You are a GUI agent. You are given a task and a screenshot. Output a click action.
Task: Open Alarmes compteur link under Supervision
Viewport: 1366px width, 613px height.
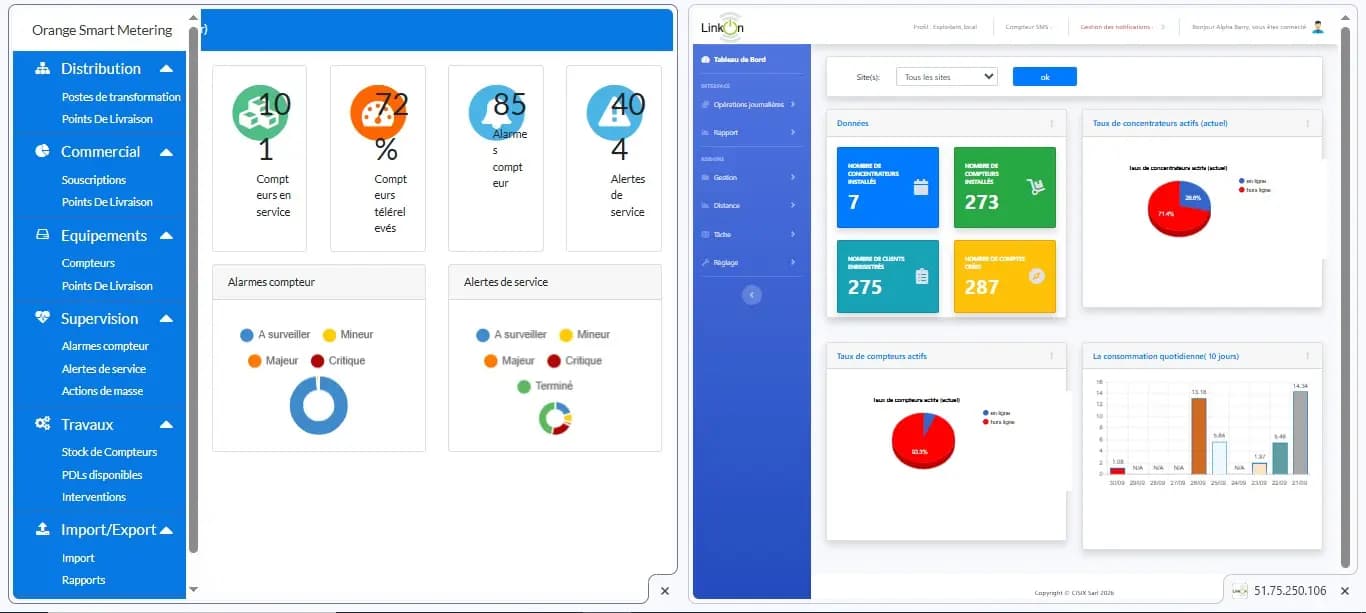pyautogui.click(x=105, y=346)
